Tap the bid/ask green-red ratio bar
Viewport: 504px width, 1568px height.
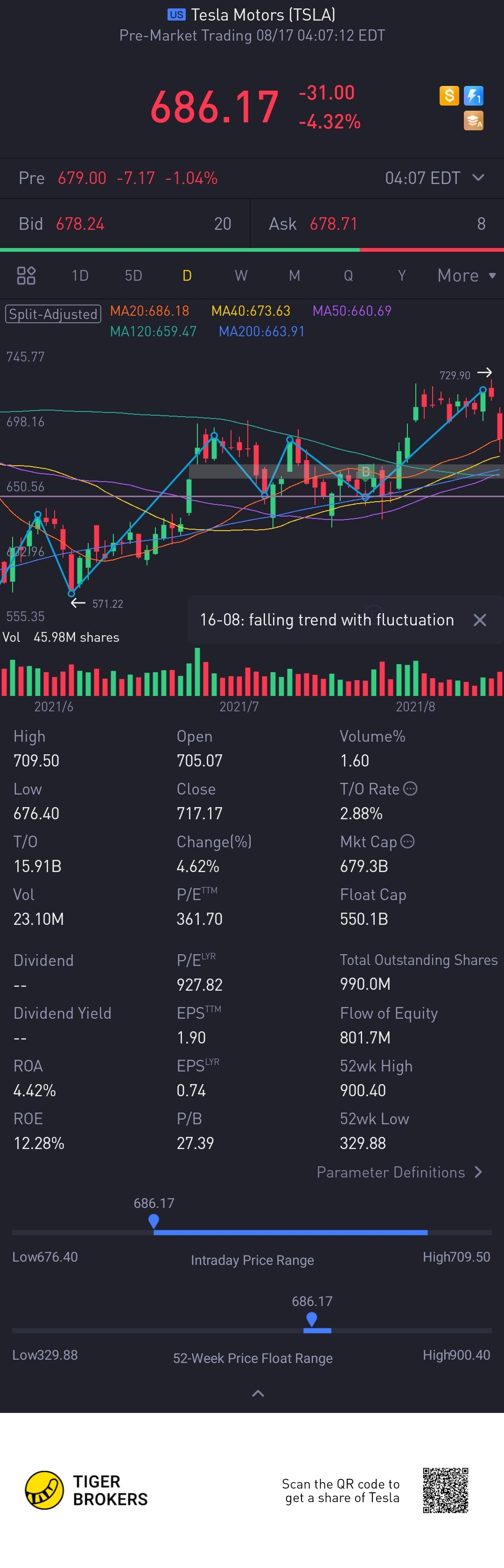[x=252, y=249]
